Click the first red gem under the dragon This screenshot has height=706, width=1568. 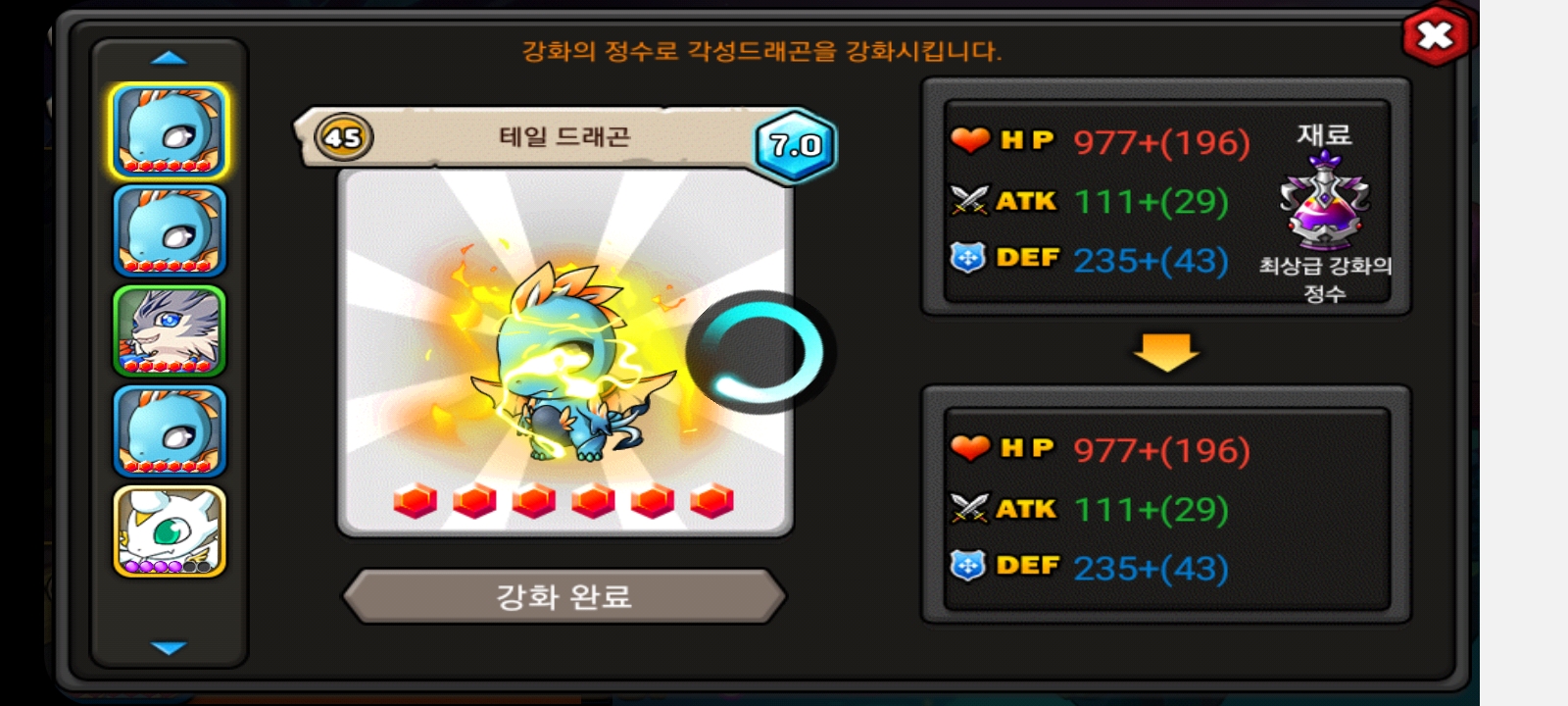click(415, 501)
